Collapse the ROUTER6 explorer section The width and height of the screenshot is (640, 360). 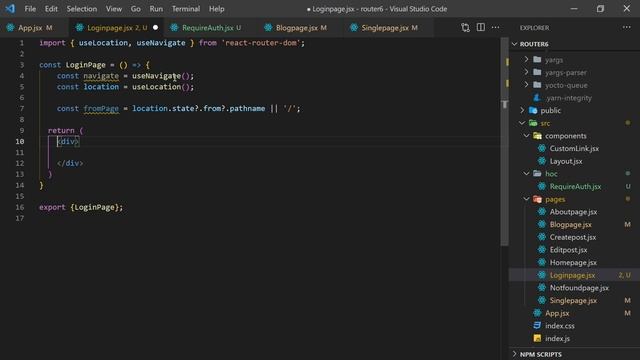pyautogui.click(x=574, y=44)
